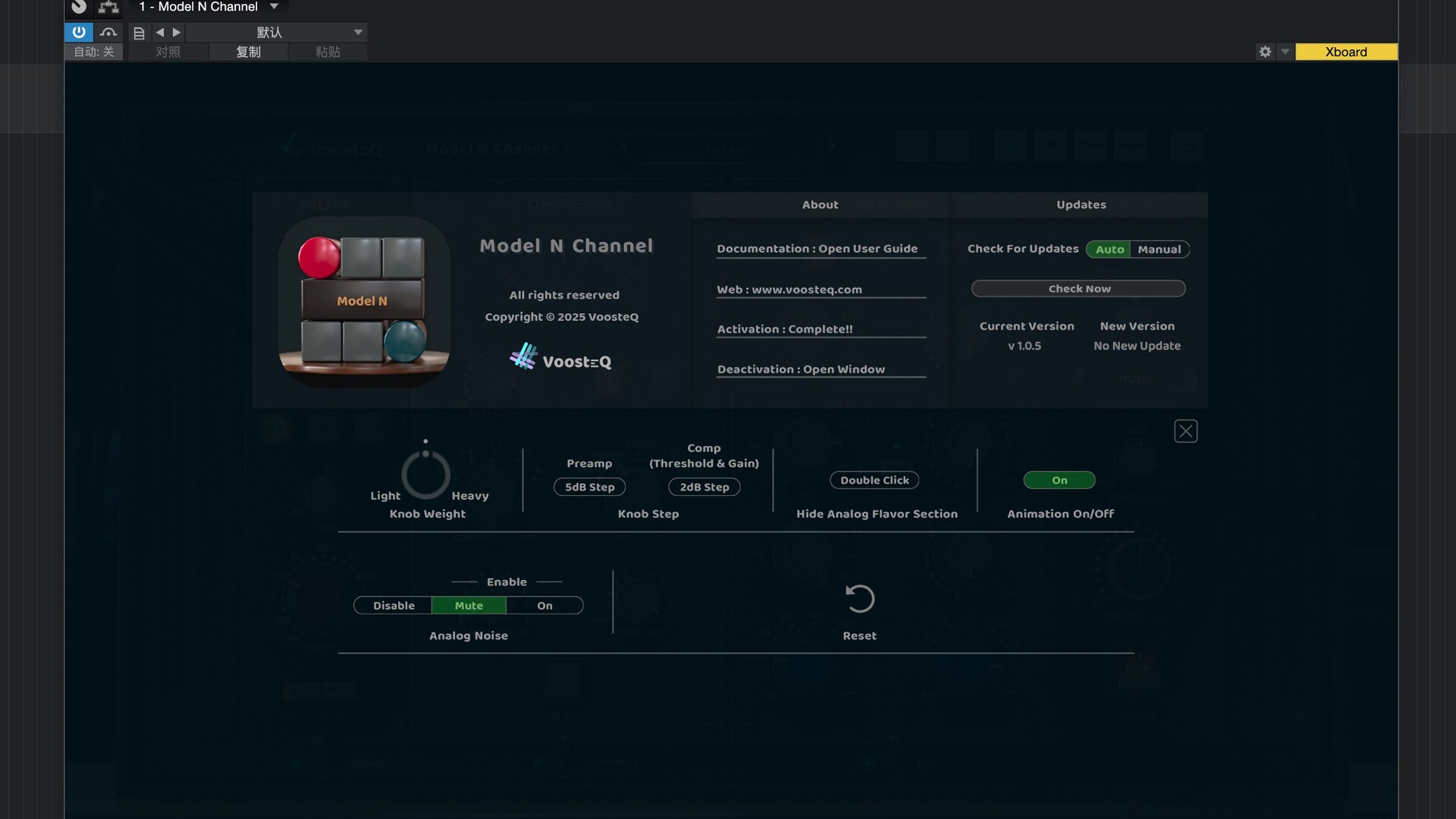The image size is (1456, 819).
Task: Click the Studio One logo icon
Action: coord(79,7)
